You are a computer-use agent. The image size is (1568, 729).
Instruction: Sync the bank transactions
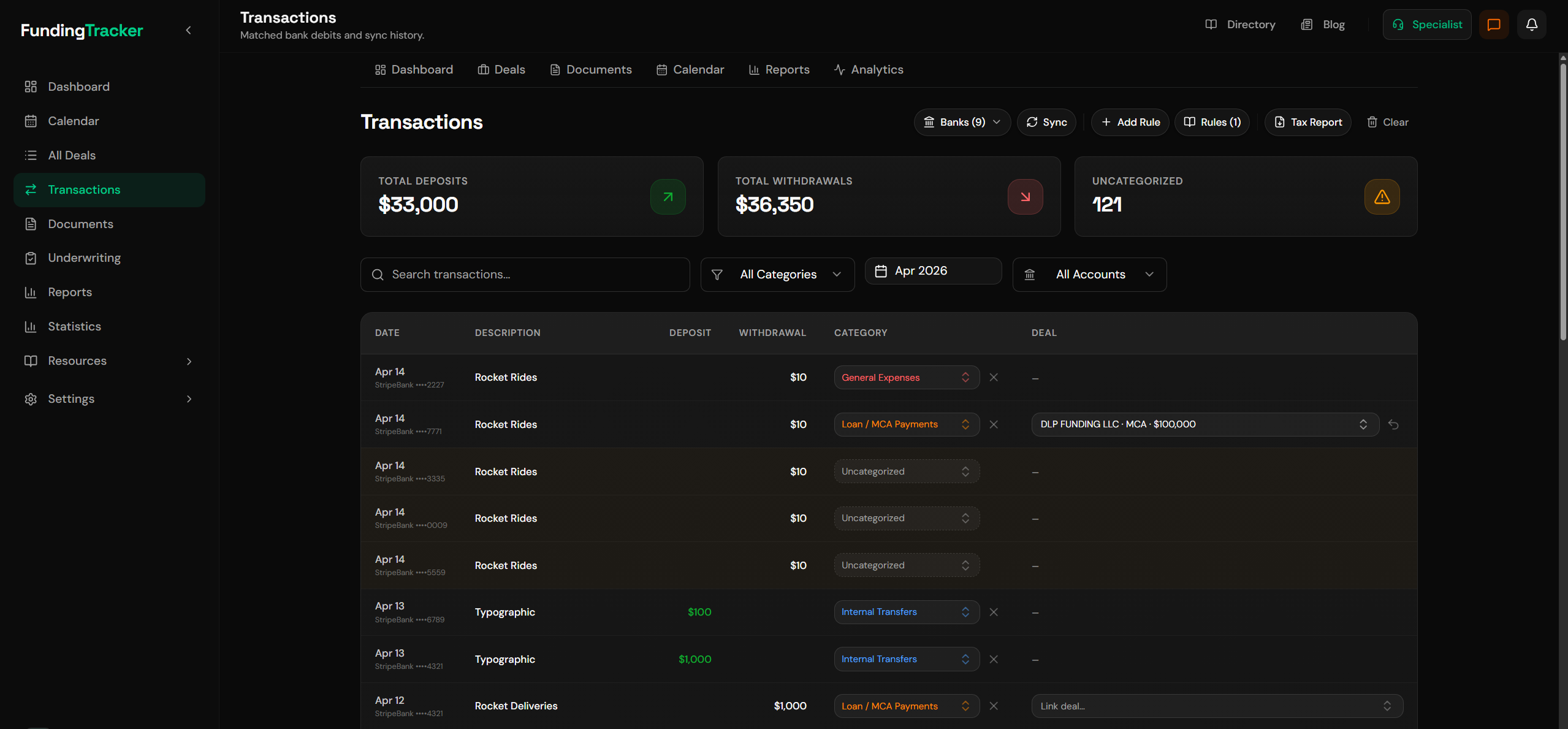click(1046, 122)
